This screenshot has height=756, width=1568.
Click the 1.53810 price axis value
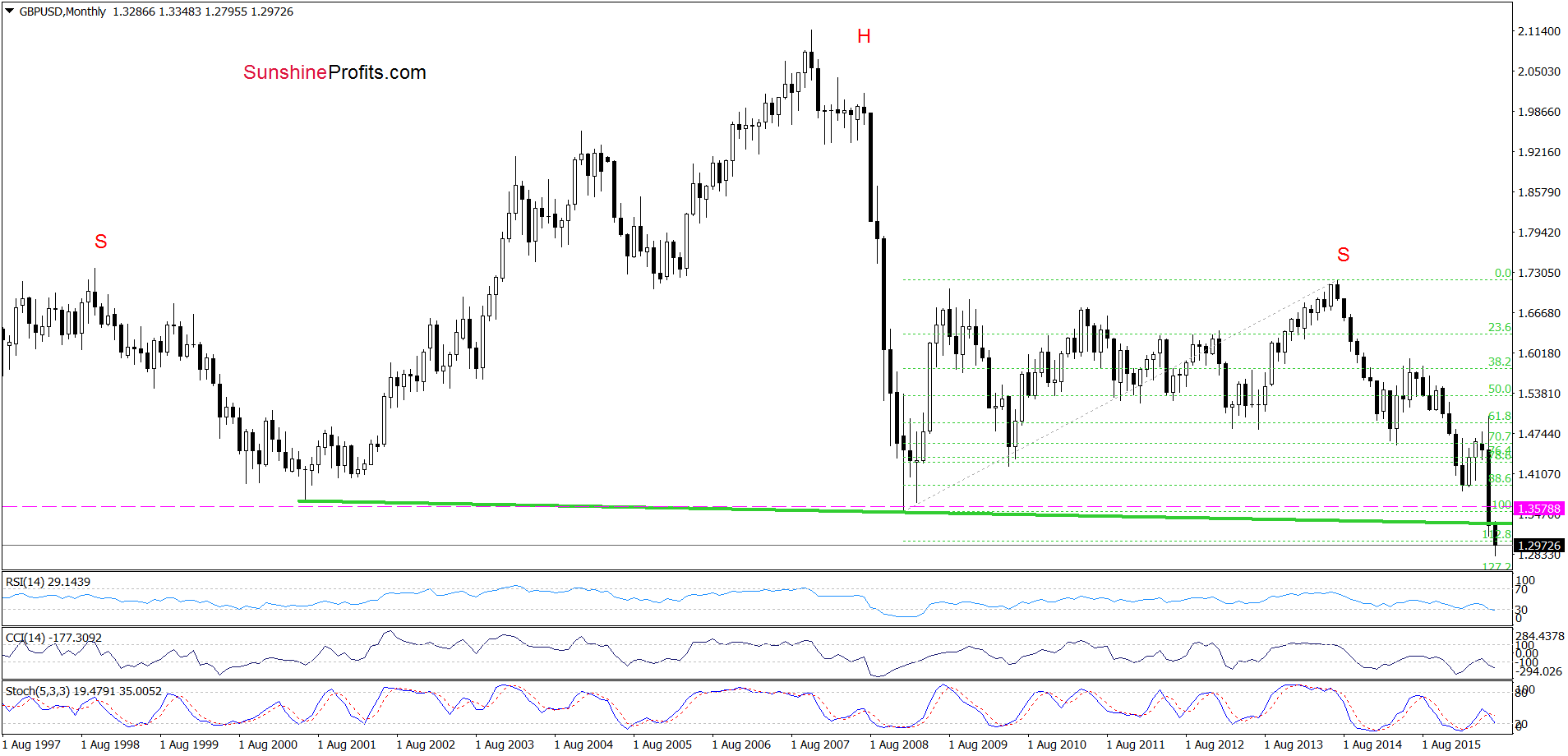point(1539,394)
